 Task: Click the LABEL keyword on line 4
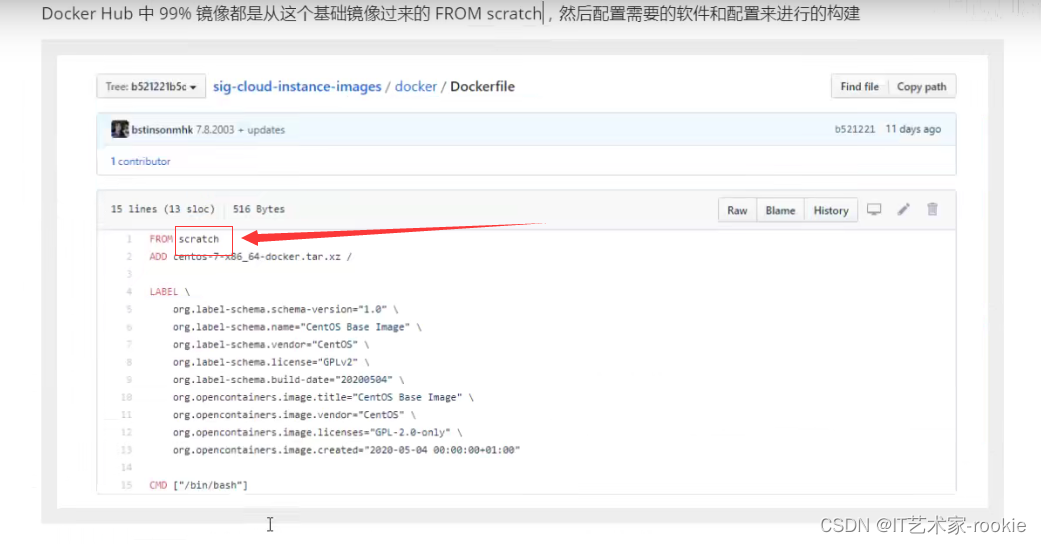pyautogui.click(x=163, y=292)
